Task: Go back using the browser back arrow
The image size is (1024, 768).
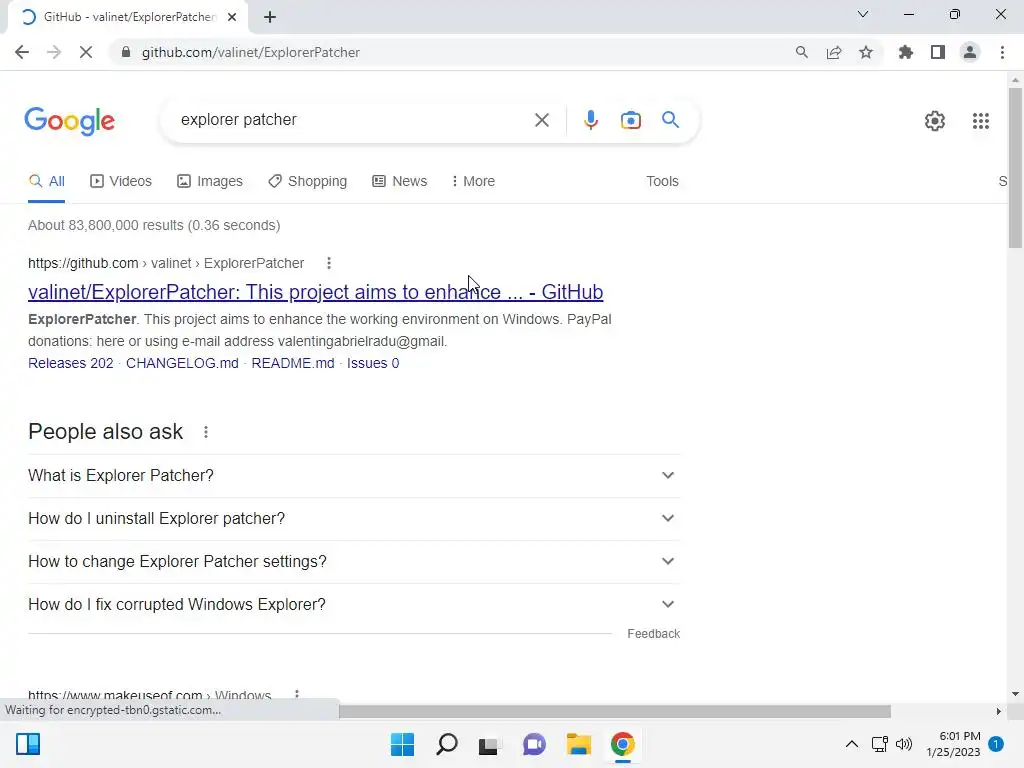Action: (x=22, y=52)
